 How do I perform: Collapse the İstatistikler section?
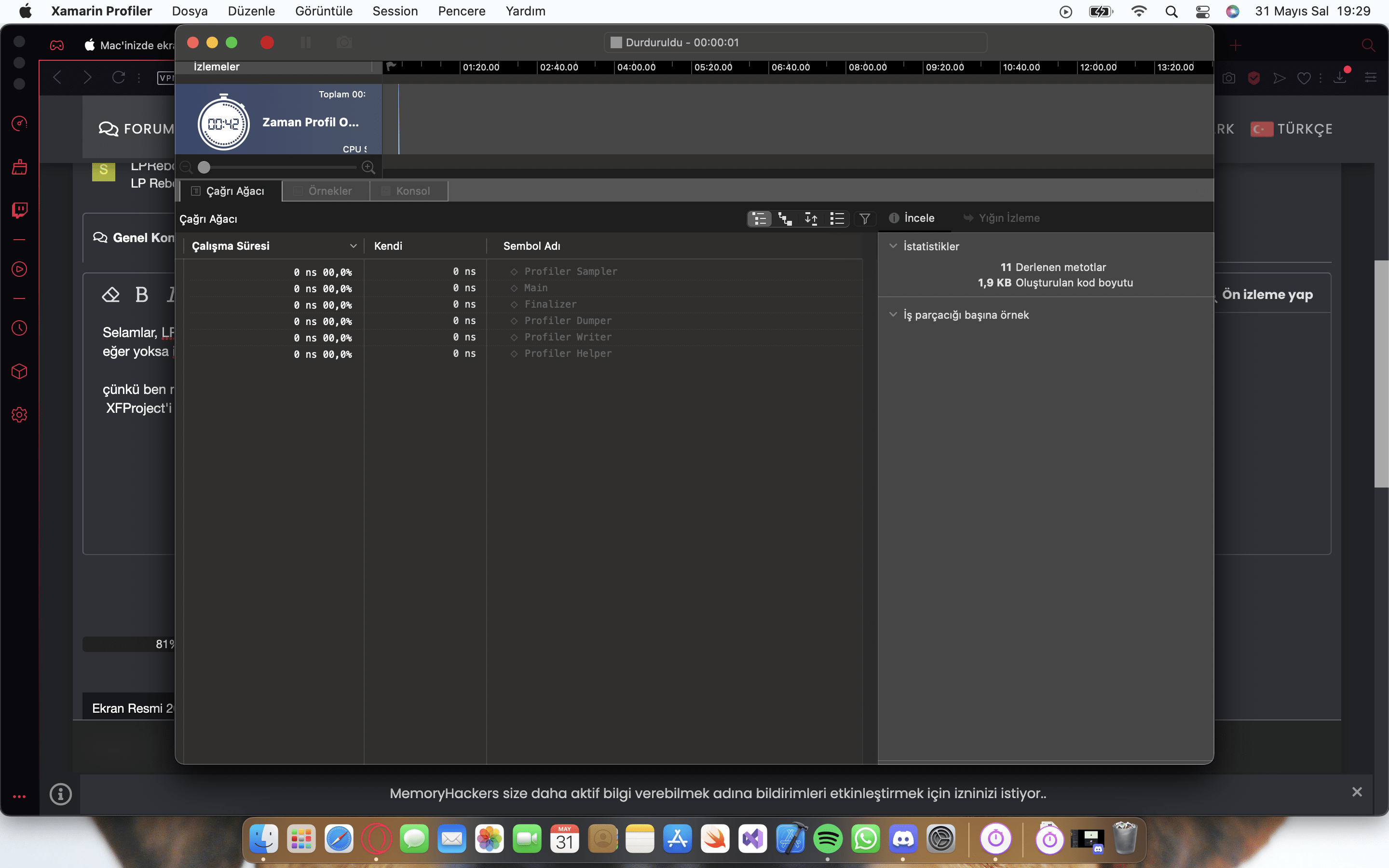[x=893, y=246]
